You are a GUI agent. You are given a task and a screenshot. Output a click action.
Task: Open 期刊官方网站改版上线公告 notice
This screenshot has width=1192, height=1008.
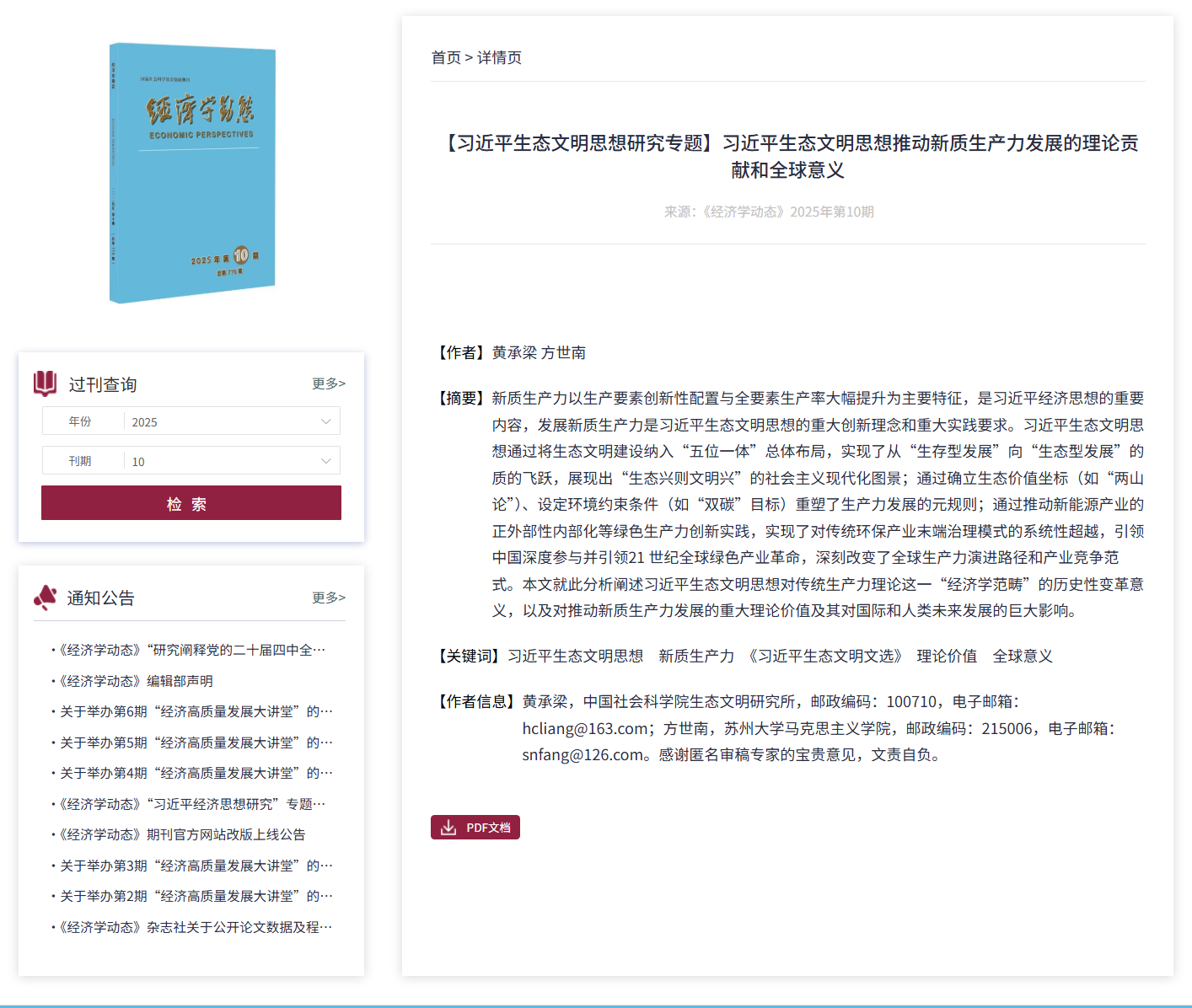tap(182, 834)
